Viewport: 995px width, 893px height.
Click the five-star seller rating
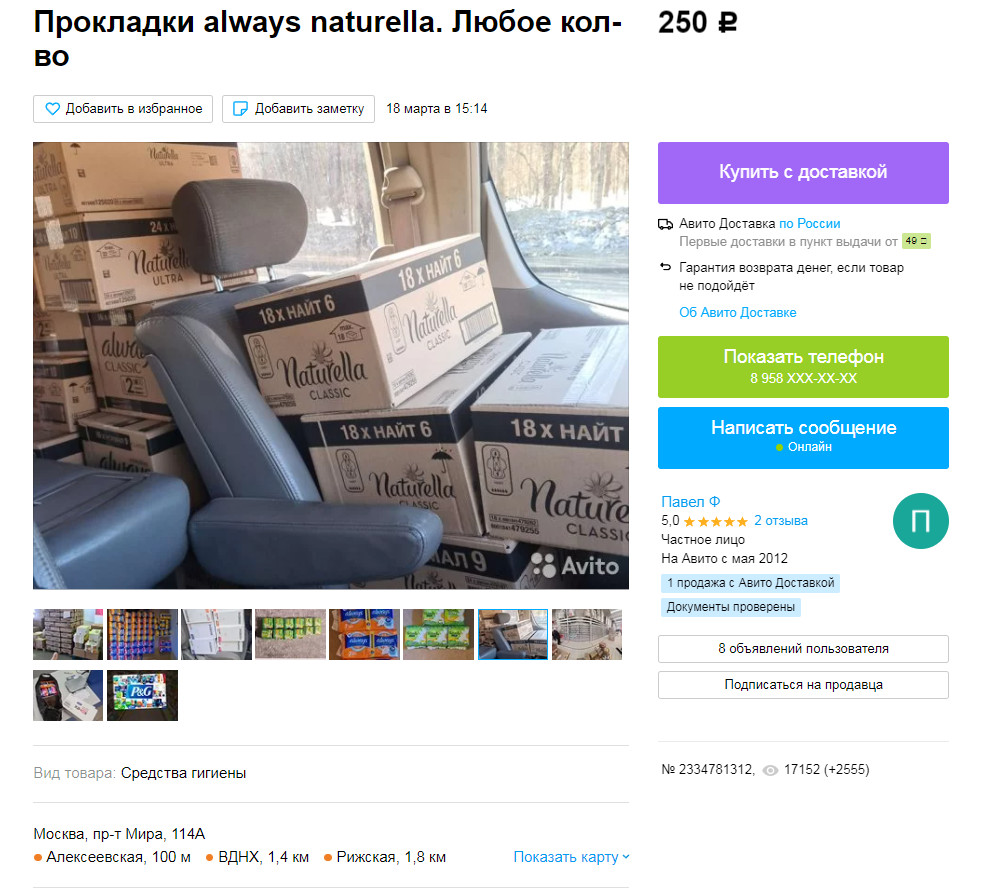715,522
